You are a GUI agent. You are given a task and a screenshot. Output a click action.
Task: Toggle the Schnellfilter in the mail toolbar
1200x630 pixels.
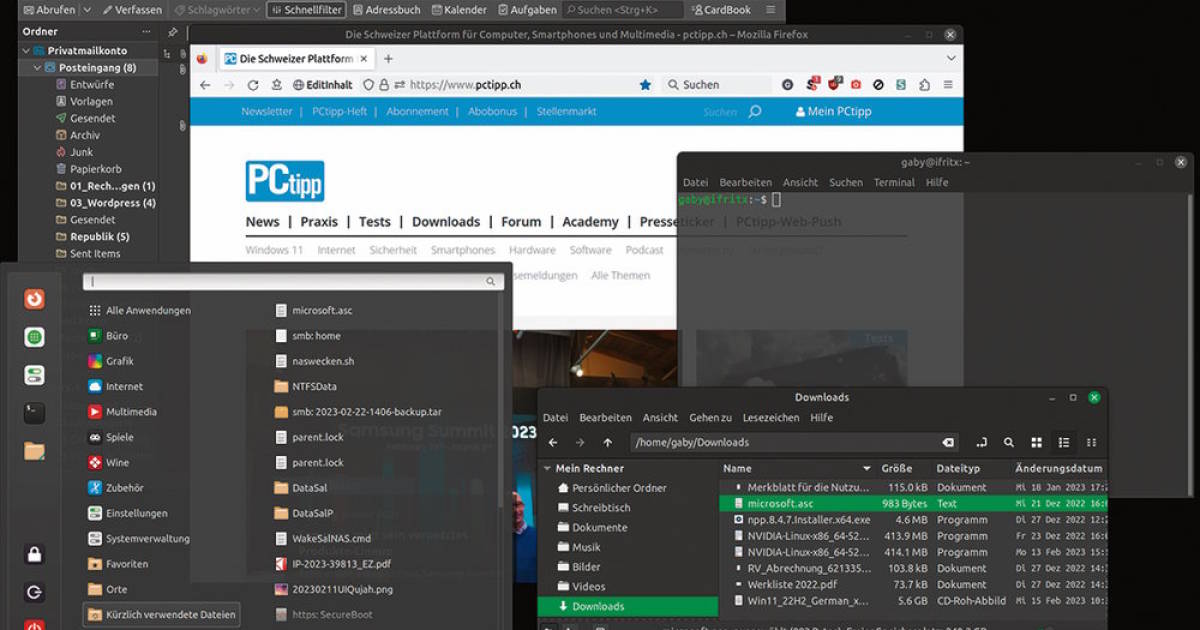click(x=306, y=10)
